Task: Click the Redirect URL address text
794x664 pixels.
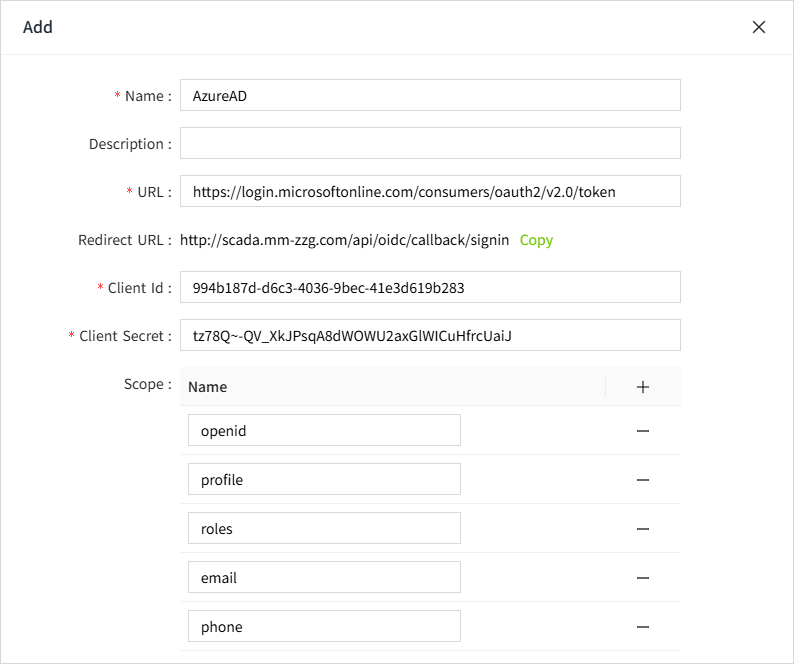Action: pos(344,240)
